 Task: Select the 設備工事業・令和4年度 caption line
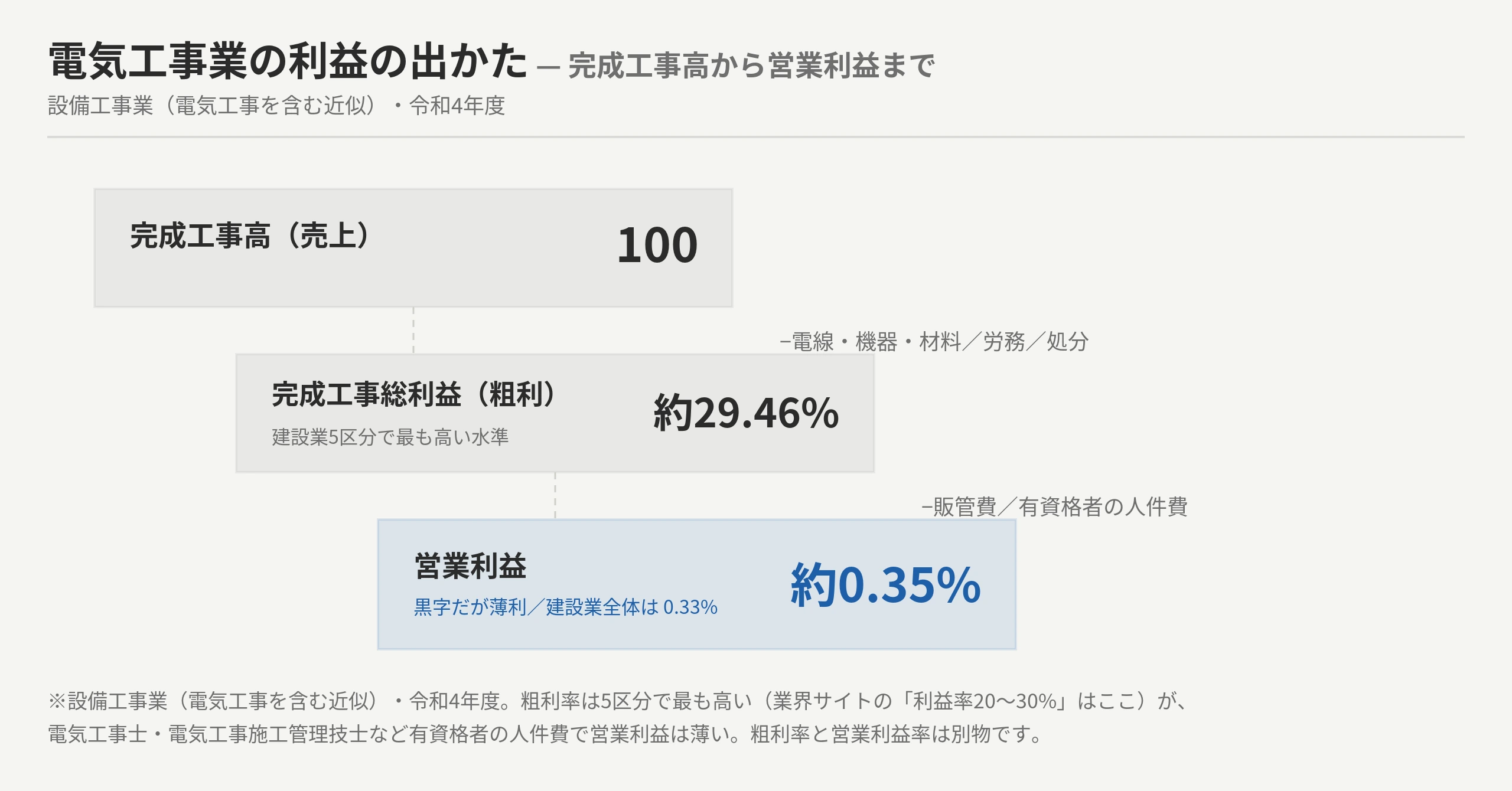coord(276,106)
